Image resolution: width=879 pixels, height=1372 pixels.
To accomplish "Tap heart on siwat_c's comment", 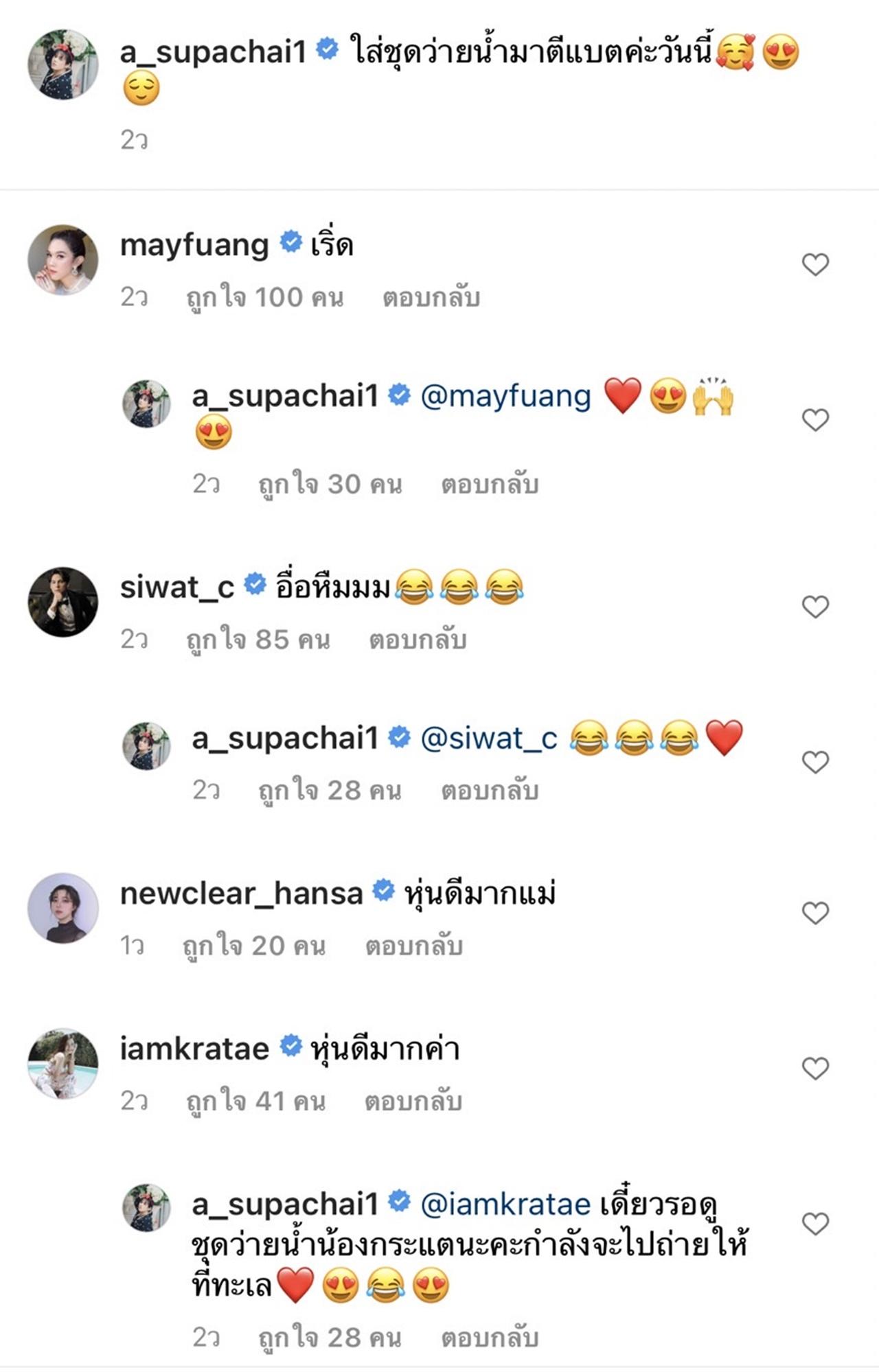I will (815, 606).
